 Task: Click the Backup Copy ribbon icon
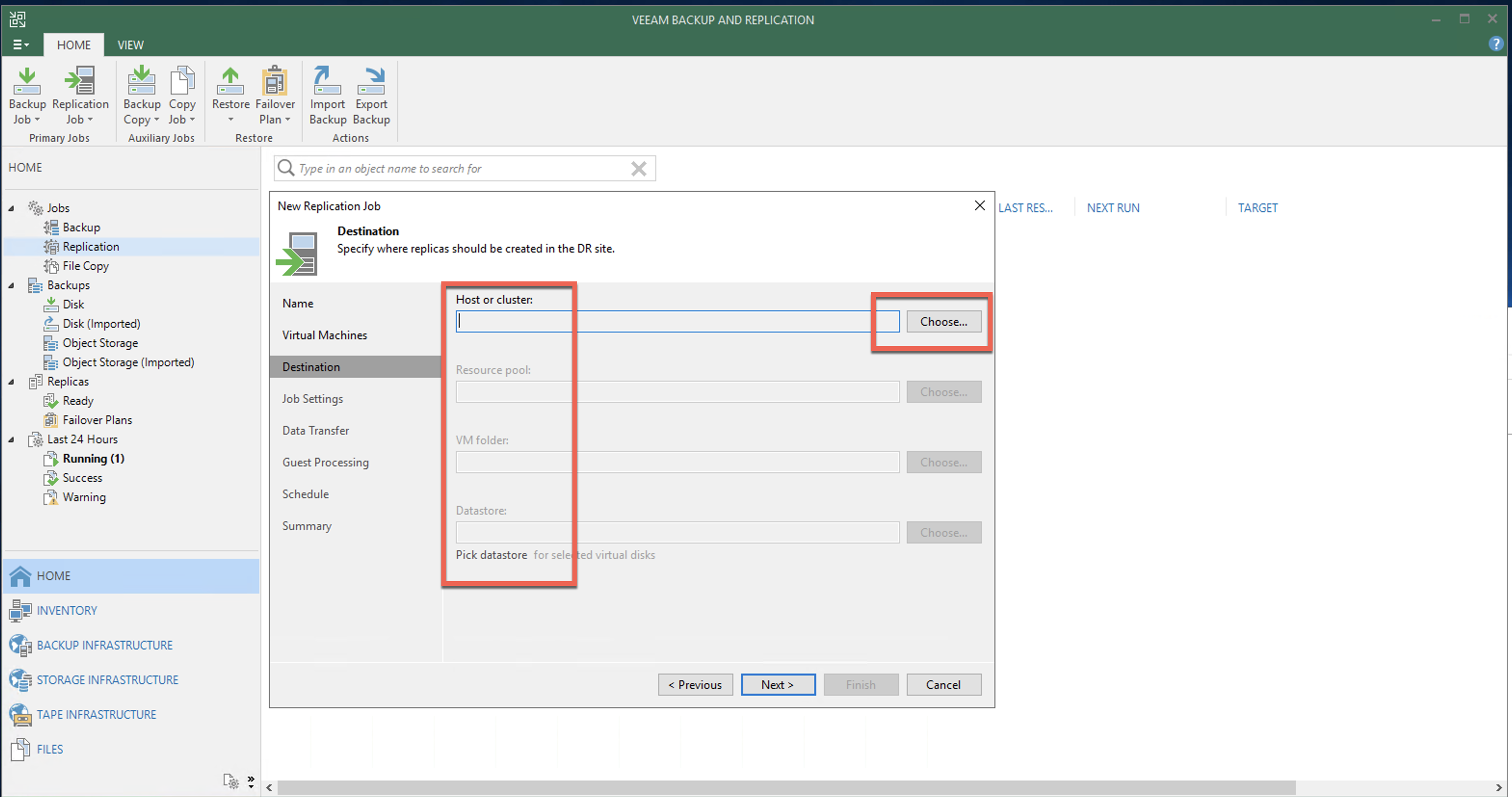click(x=142, y=82)
